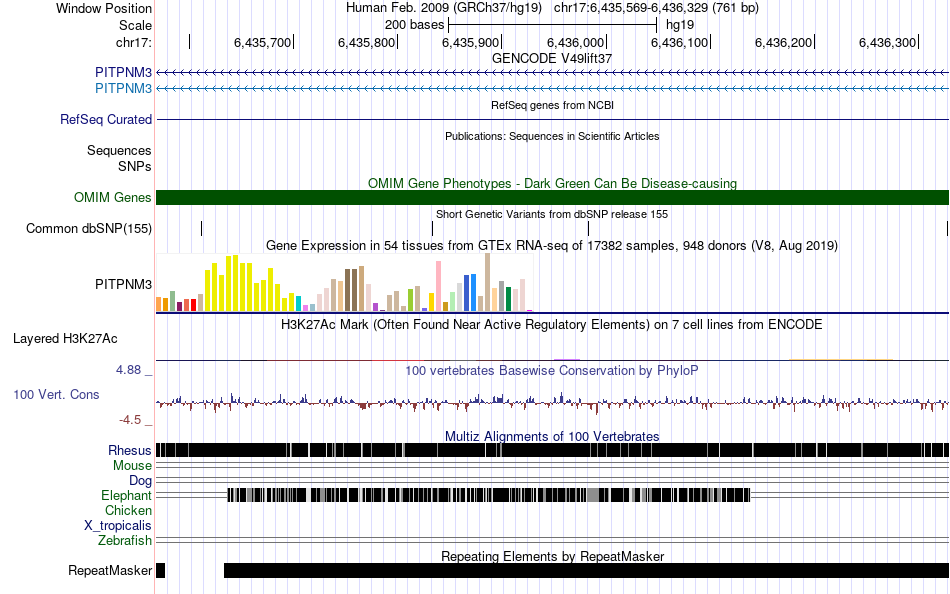Click 'Multiz Alignments of 100 Vertebrates' title
Image resolution: width=950 pixels, height=594 pixels.
[552, 436]
